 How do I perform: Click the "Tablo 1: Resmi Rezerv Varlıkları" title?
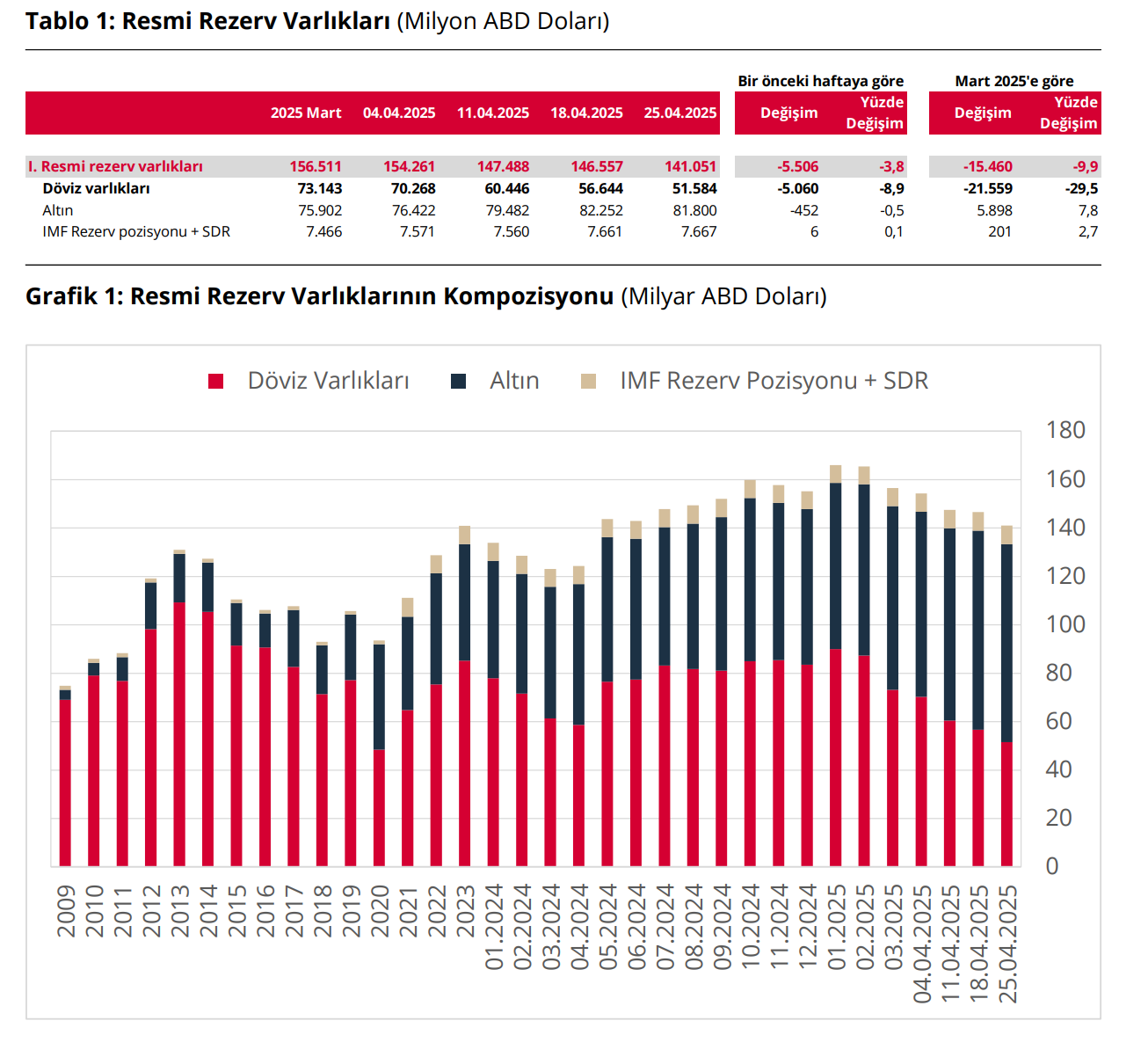207,21
